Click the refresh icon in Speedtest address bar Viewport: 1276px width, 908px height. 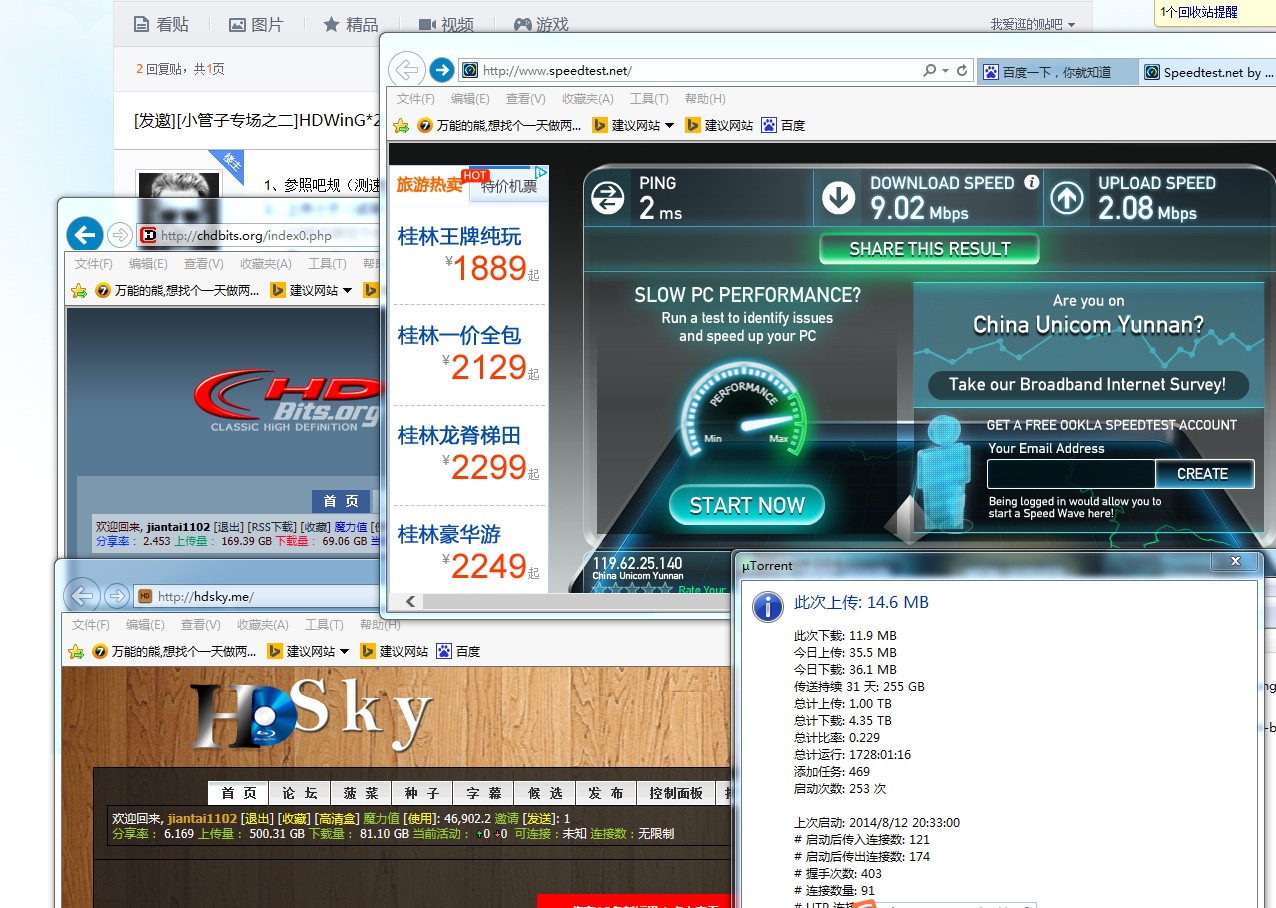click(962, 71)
